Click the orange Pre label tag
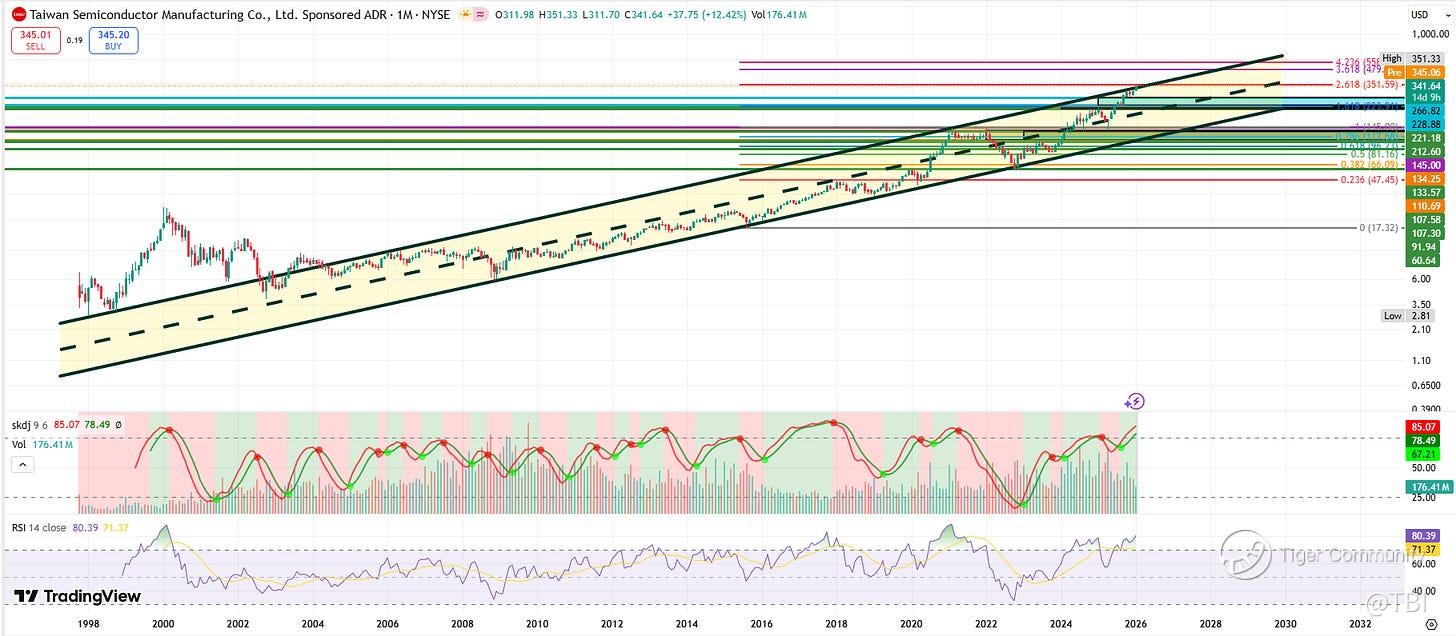Viewport: 1456px width, 636px height. point(1395,73)
